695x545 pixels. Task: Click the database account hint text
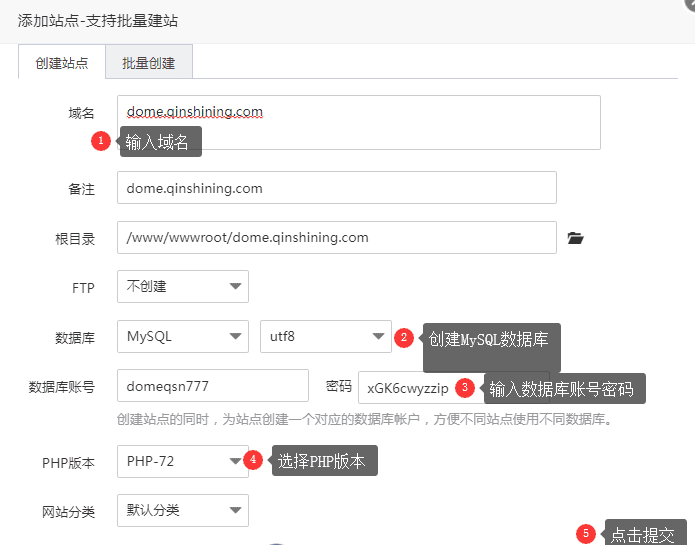tap(364, 419)
